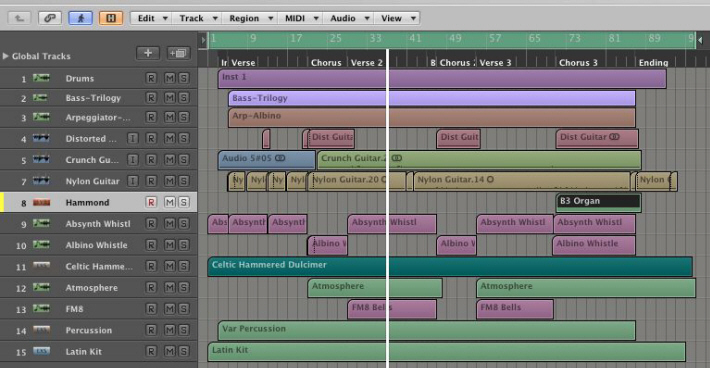The height and width of the screenshot is (368, 710).
Task: Open the Track menu dropdown arrow
Action: 215,19
